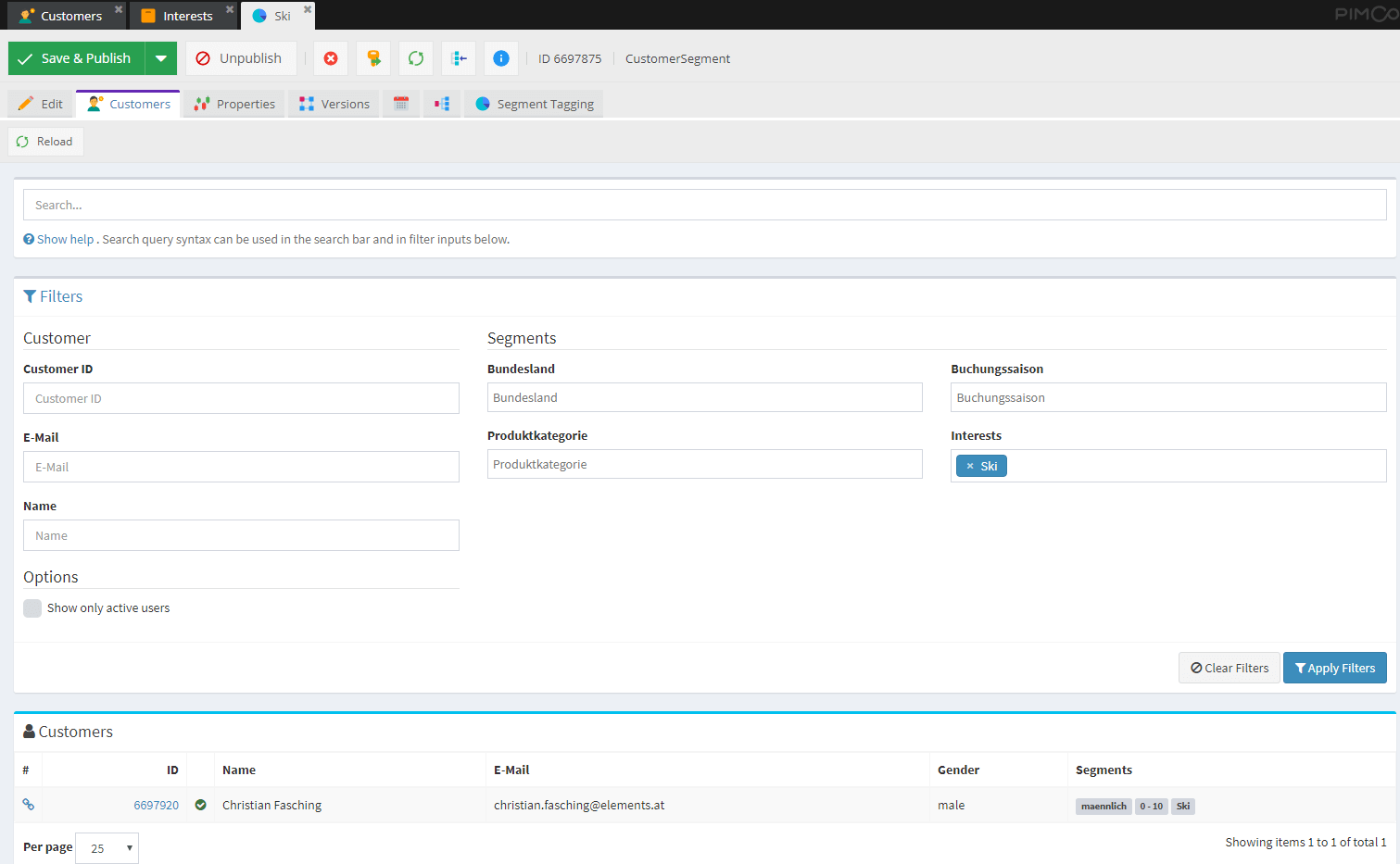This screenshot has height=864, width=1400.
Task: Click into the Search input field
Action: point(704,205)
